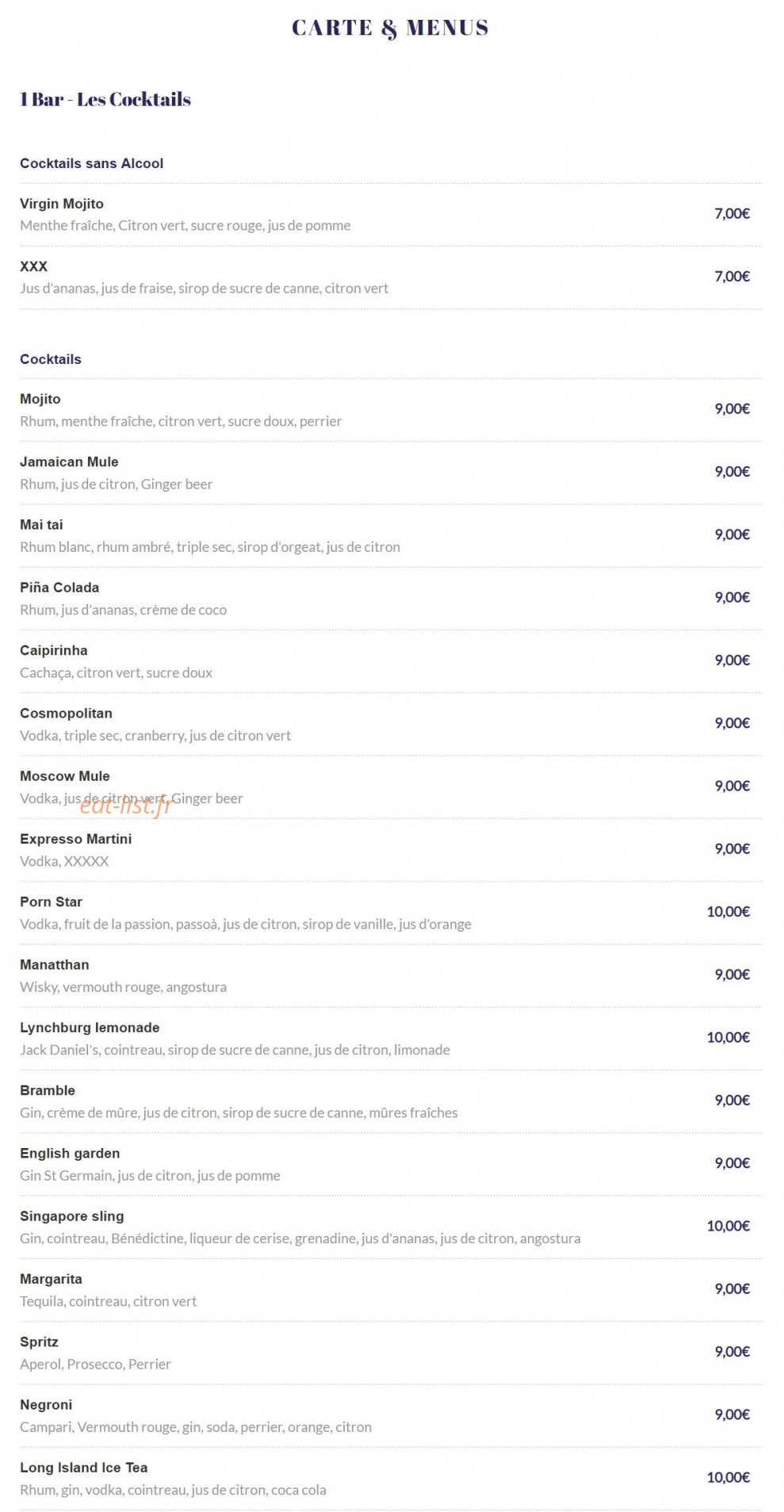784x1512 pixels.
Task: Select the Virgin Mojito item name
Action: click(x=62, y=204)
